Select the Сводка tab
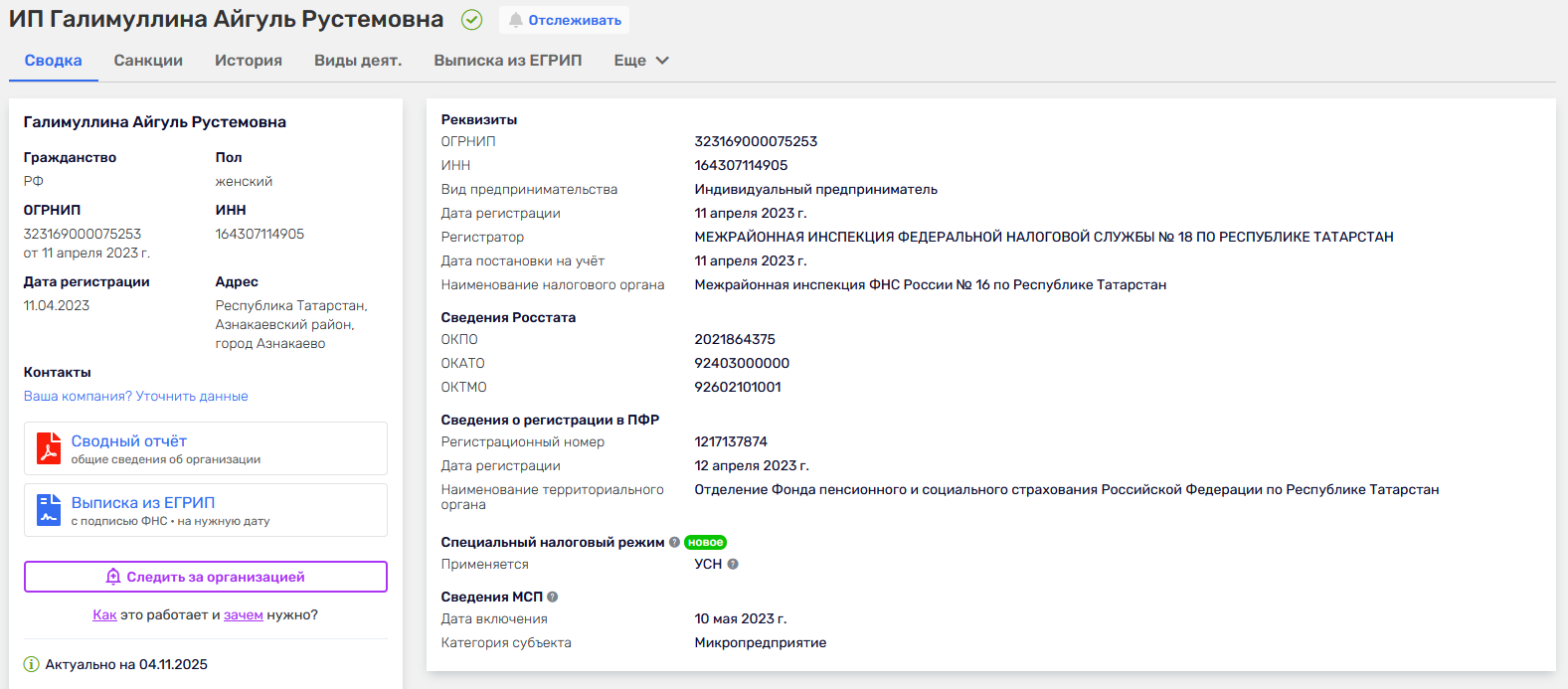Viewport: 1568px width, 689px height. coord(54,61)
